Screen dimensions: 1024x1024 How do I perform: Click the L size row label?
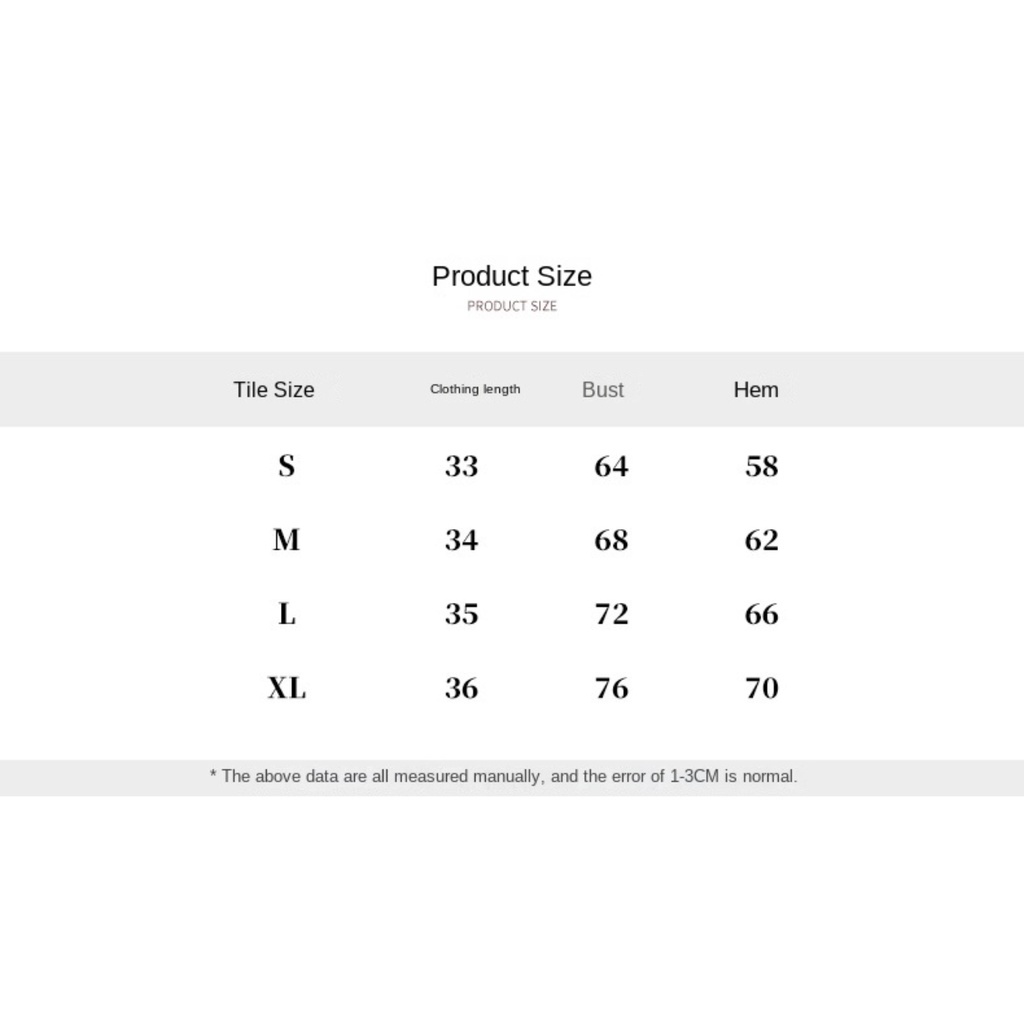(x=286, y=614)
